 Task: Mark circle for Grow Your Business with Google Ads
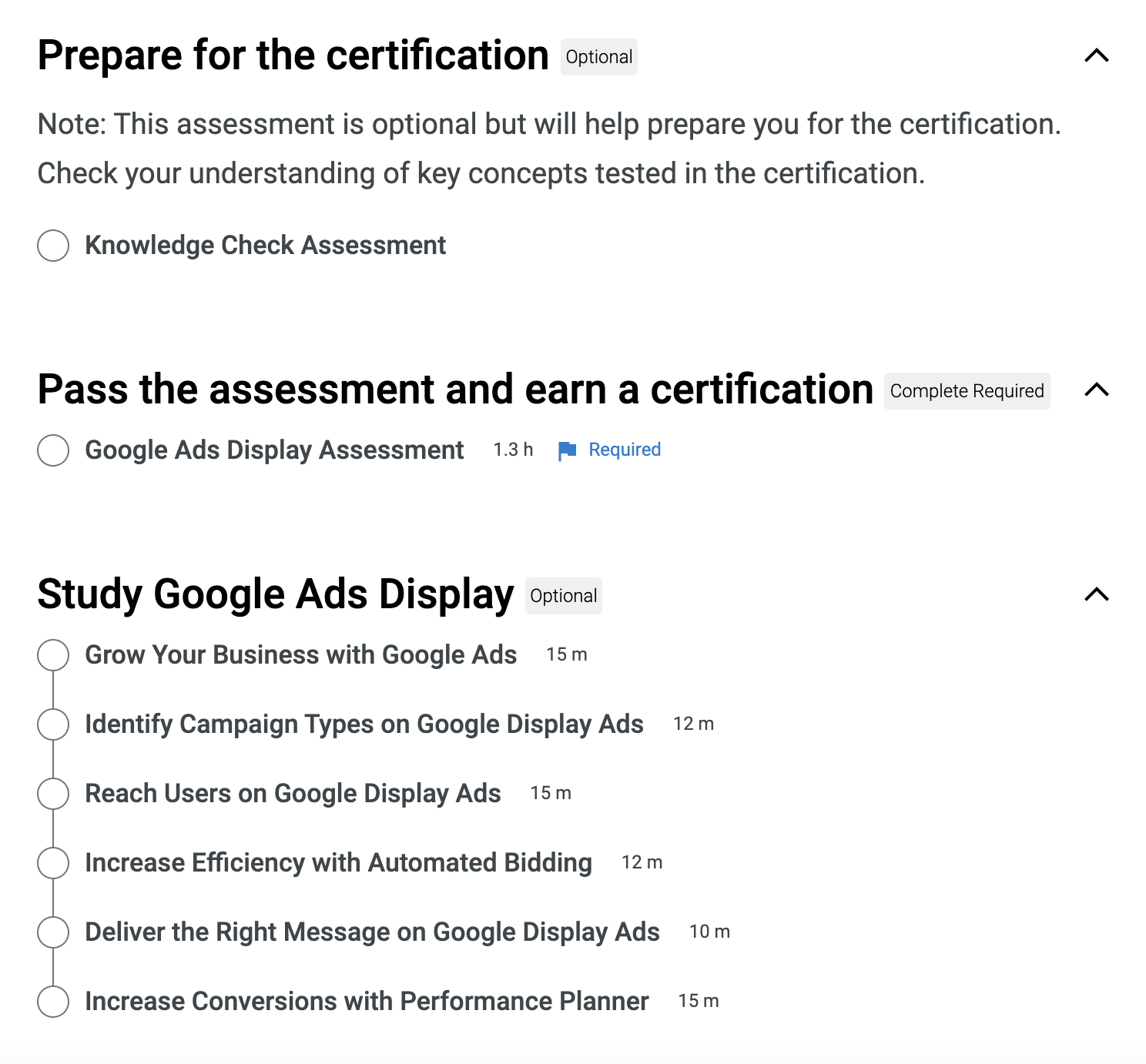click(x=53, y=655)
